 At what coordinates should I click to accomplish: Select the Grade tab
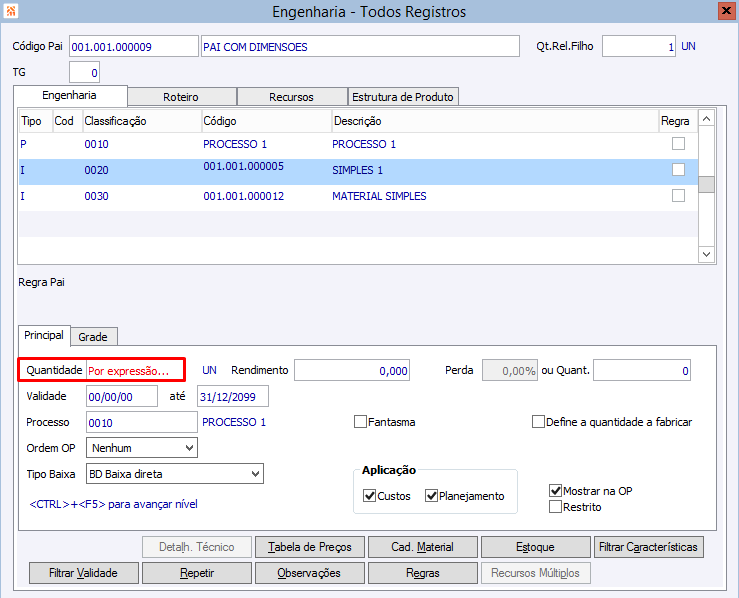pyautogui.click(x=92, y=337)
